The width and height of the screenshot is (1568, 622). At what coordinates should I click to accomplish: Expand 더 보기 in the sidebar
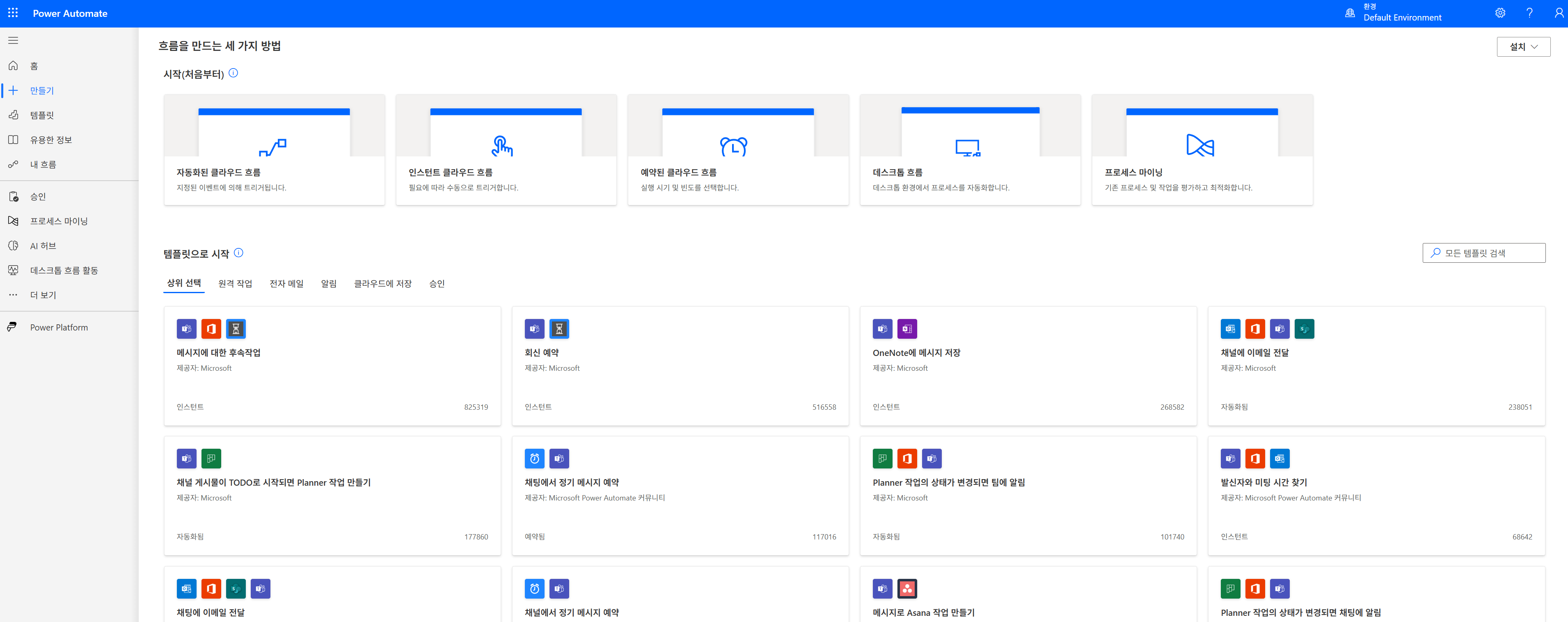point(43,295)
